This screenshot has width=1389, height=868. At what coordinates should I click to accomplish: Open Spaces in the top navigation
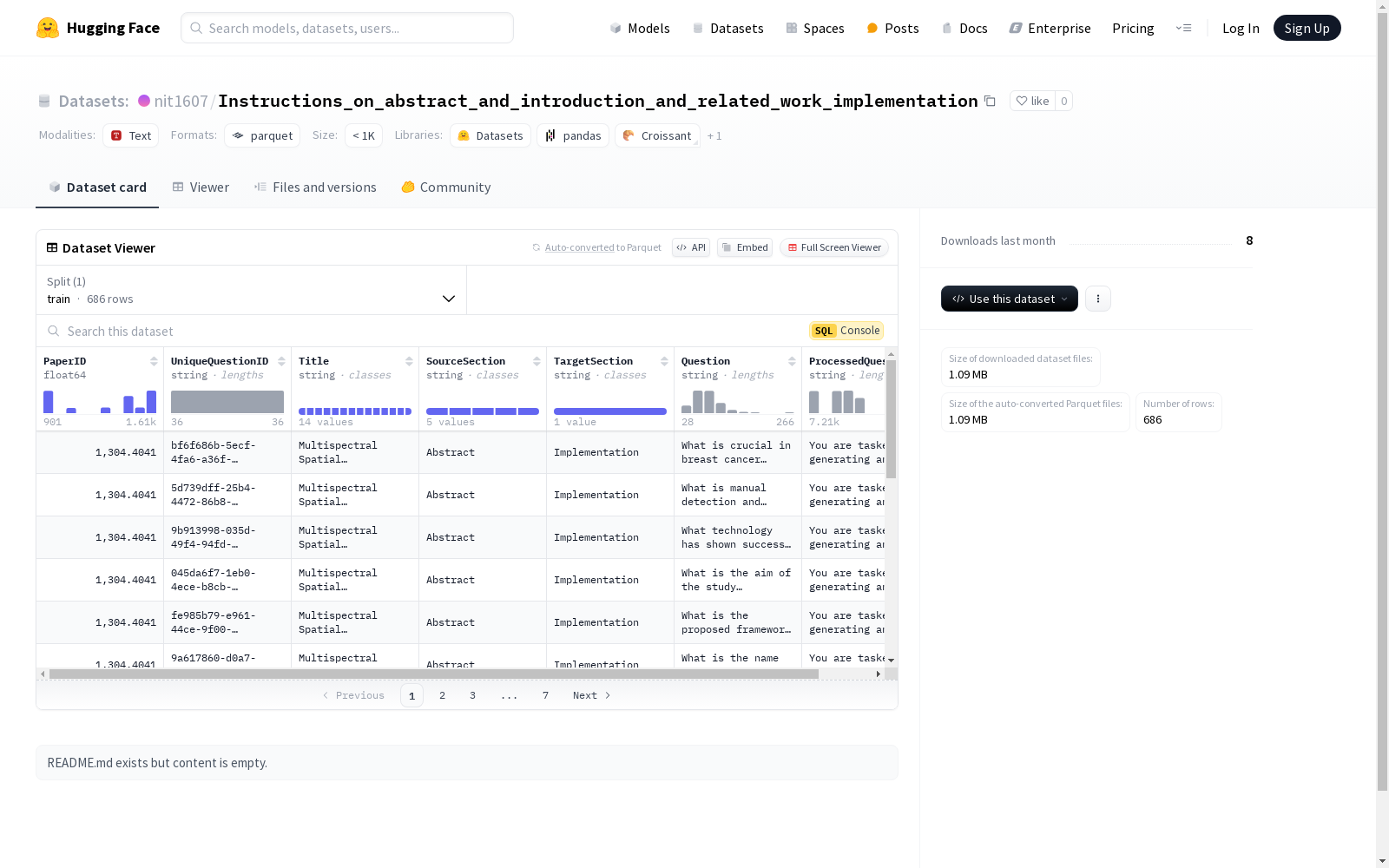815,28
